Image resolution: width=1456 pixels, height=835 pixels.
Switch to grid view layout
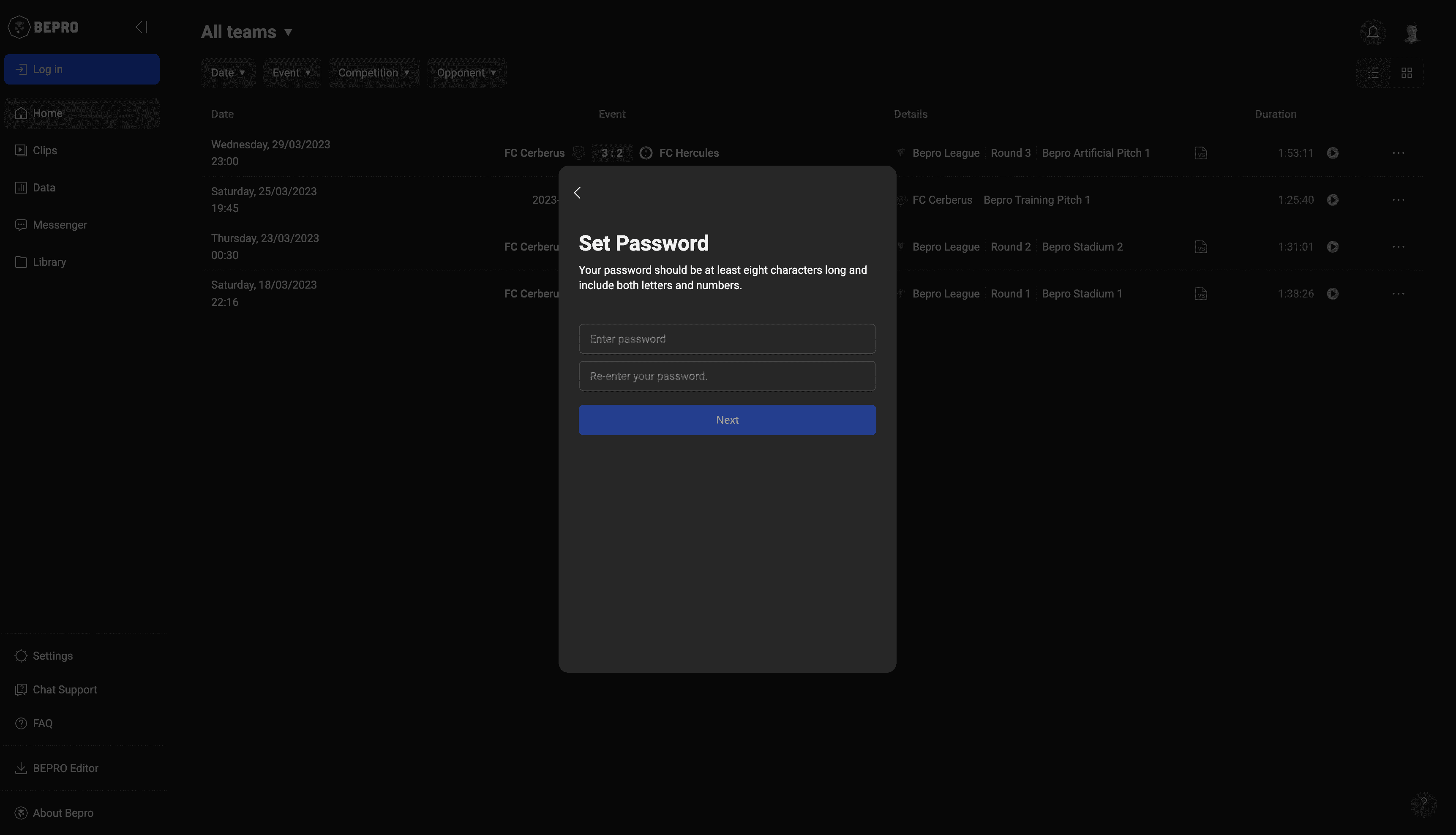click(1406, 73)
